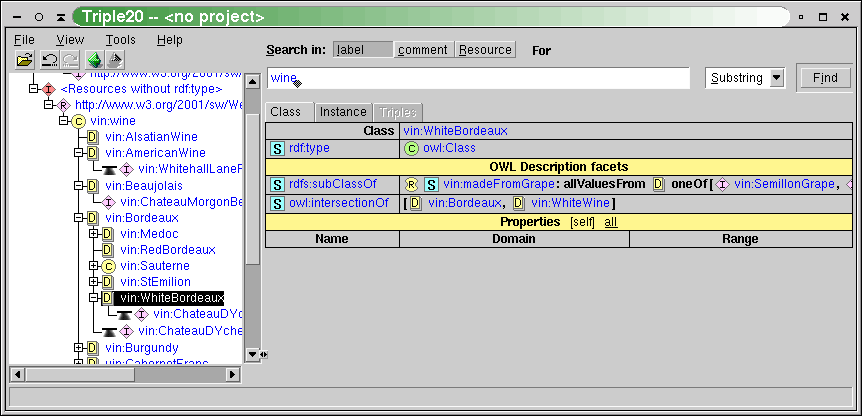The height and width of the screenshot is (416, 862).
Task: Click the open file folder icon
Action: point(24,60)
